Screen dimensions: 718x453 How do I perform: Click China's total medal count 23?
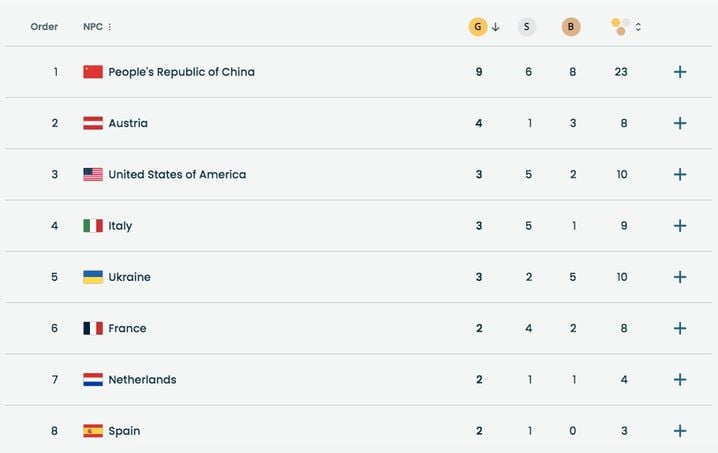click(x=621, y=72)
